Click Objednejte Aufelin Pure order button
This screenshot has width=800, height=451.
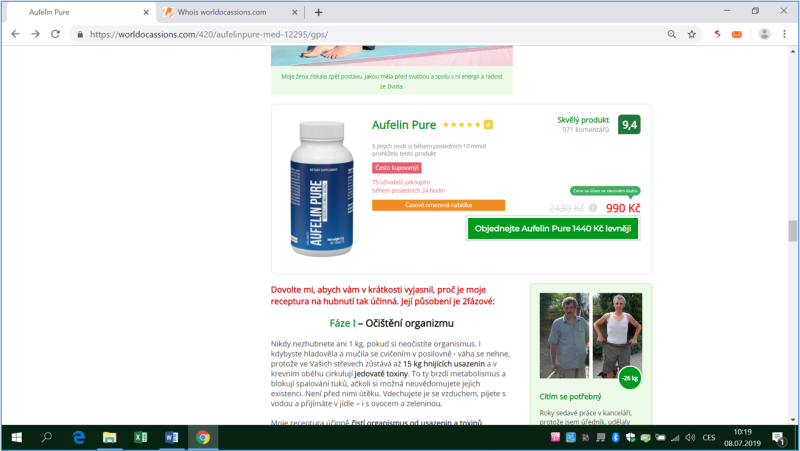(x=553, y=229)
